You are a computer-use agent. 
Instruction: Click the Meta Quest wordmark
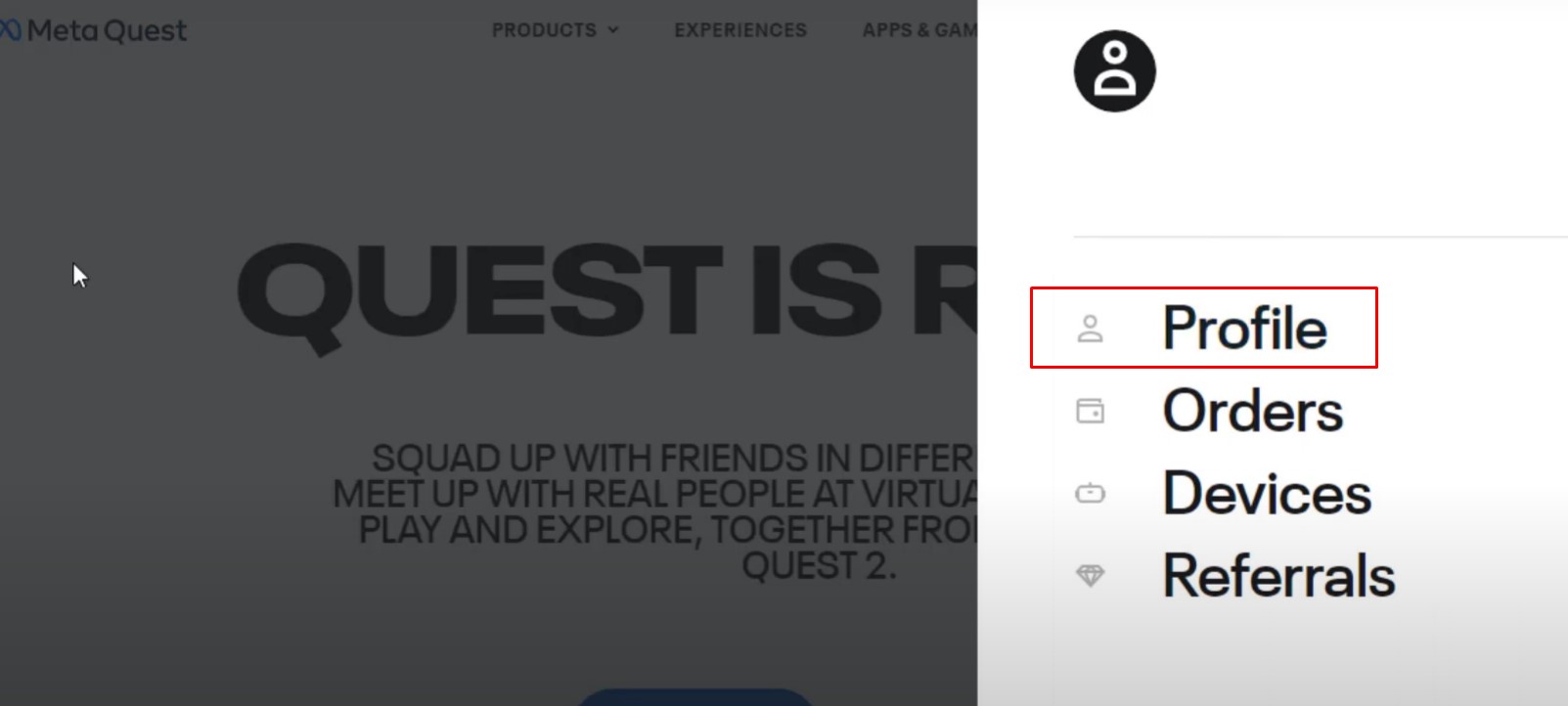(107, 31)
